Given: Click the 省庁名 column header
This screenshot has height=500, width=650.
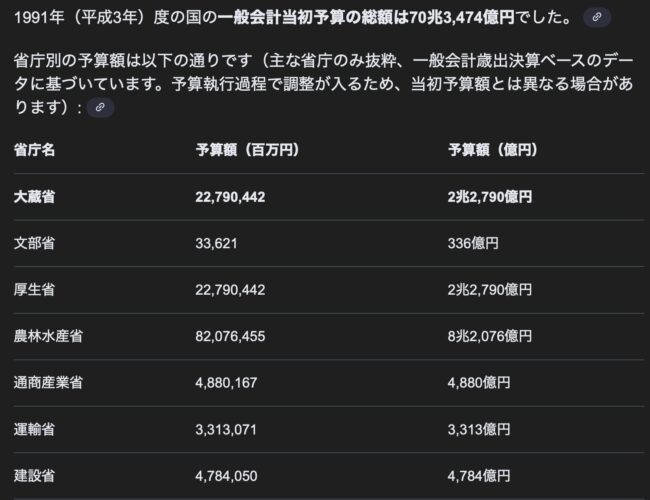Looking at the screenshot, I should [x=35, y=150].
